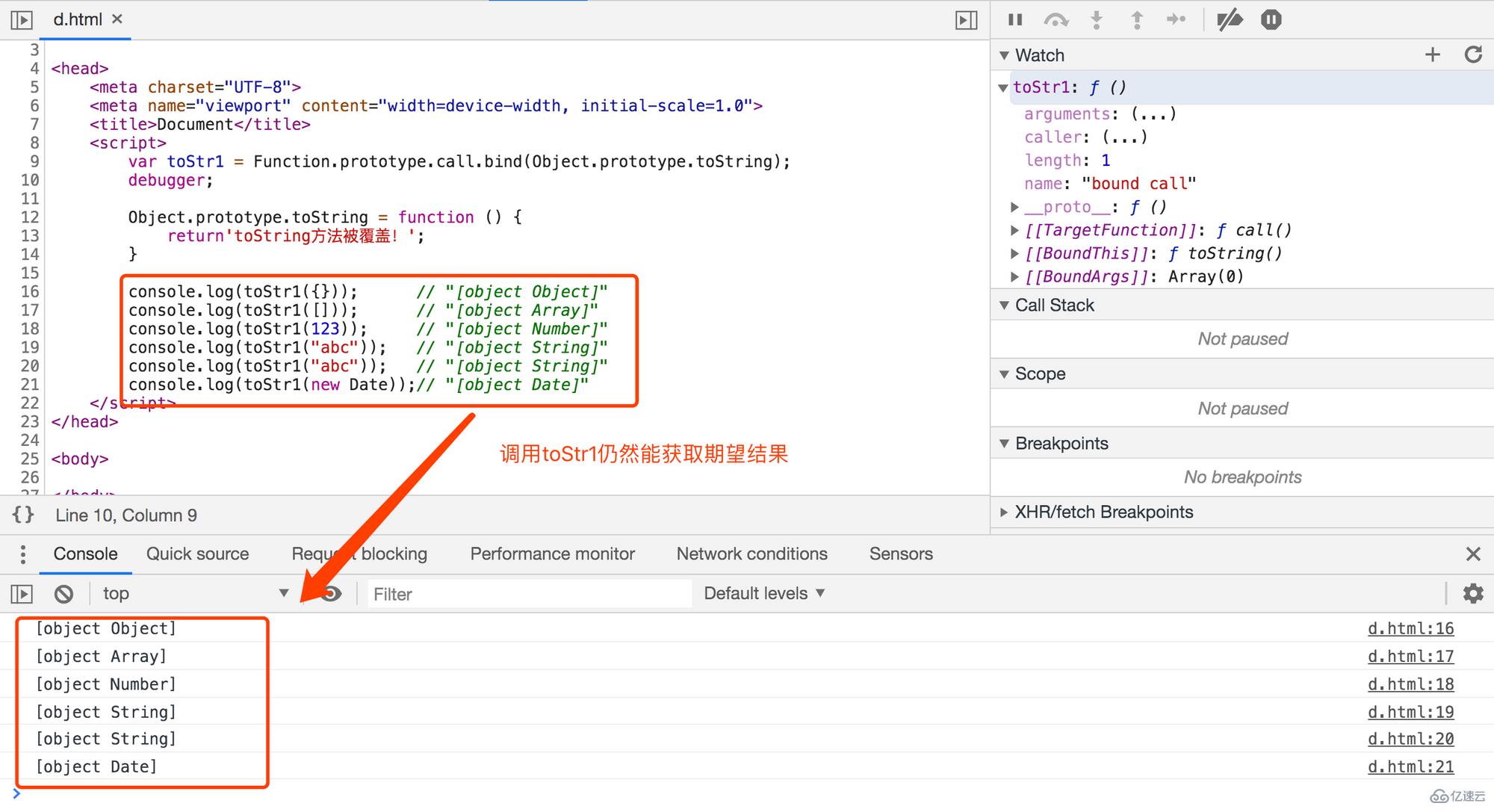This screenshot has width=1494, height=812.
Task: Open the Network conditions tab
Action: pos(751,554)
